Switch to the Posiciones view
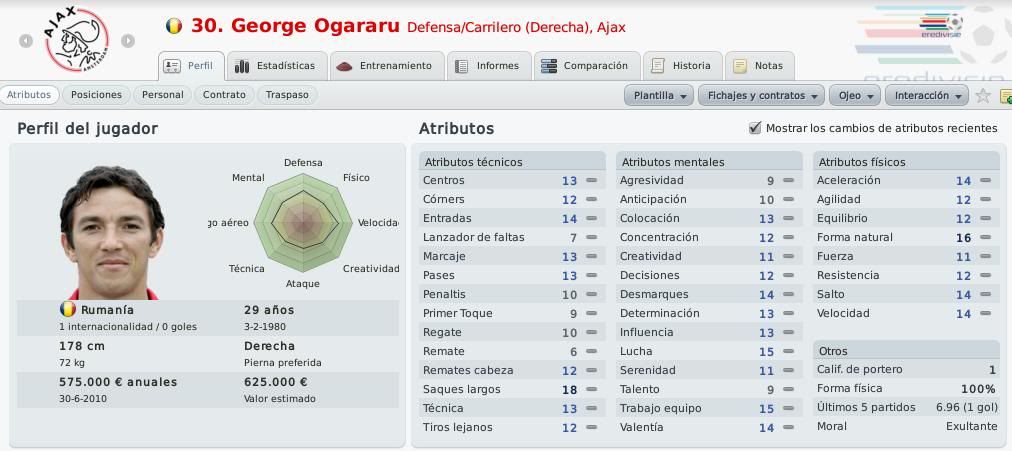 [x=96, y=95]
